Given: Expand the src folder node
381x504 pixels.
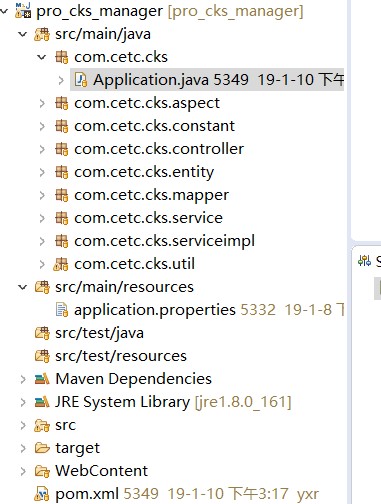Looking at the screenshot, I should coord(23,425).
